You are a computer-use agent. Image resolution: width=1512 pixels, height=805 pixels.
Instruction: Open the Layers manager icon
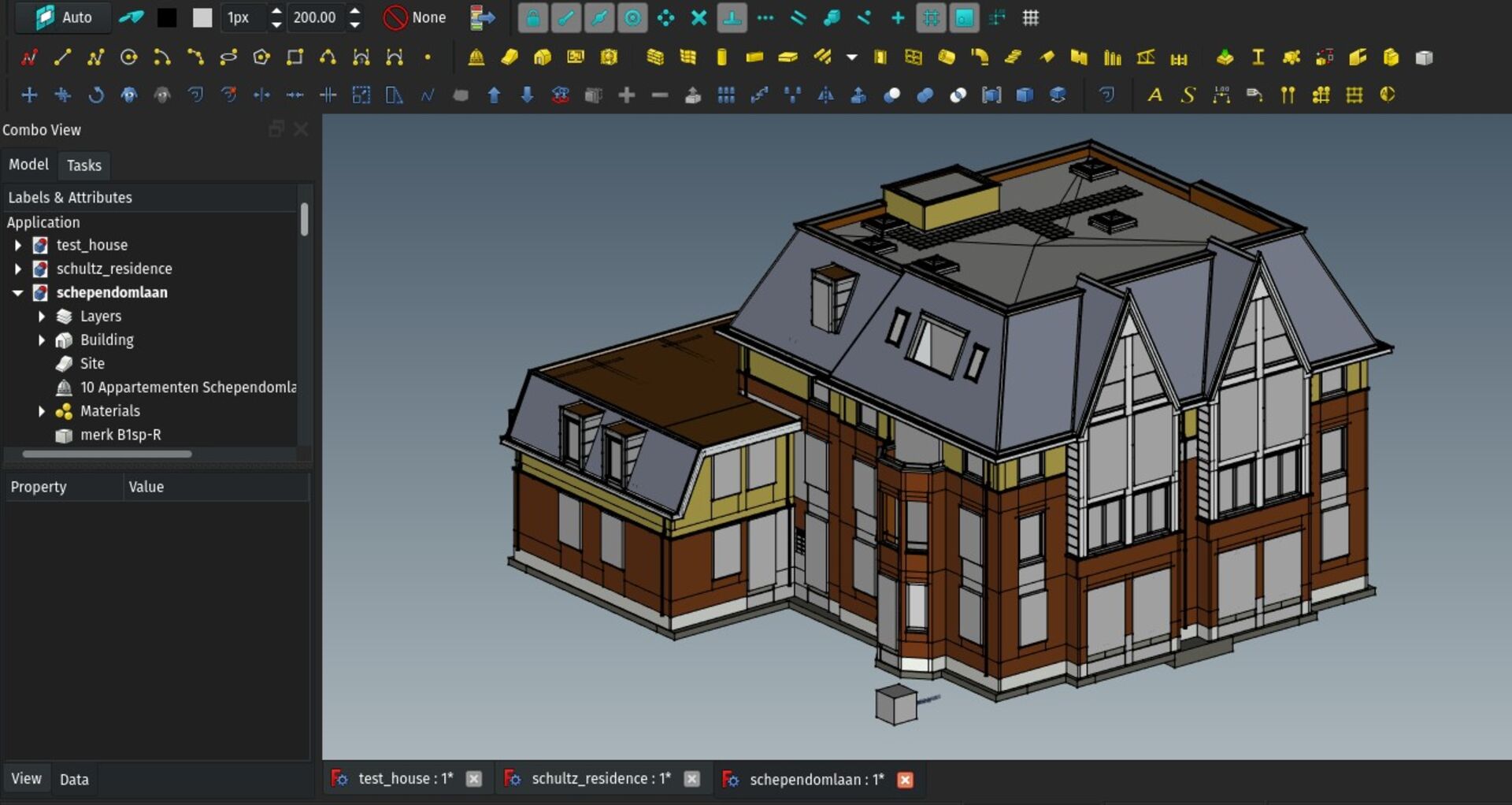click(481, 17)
